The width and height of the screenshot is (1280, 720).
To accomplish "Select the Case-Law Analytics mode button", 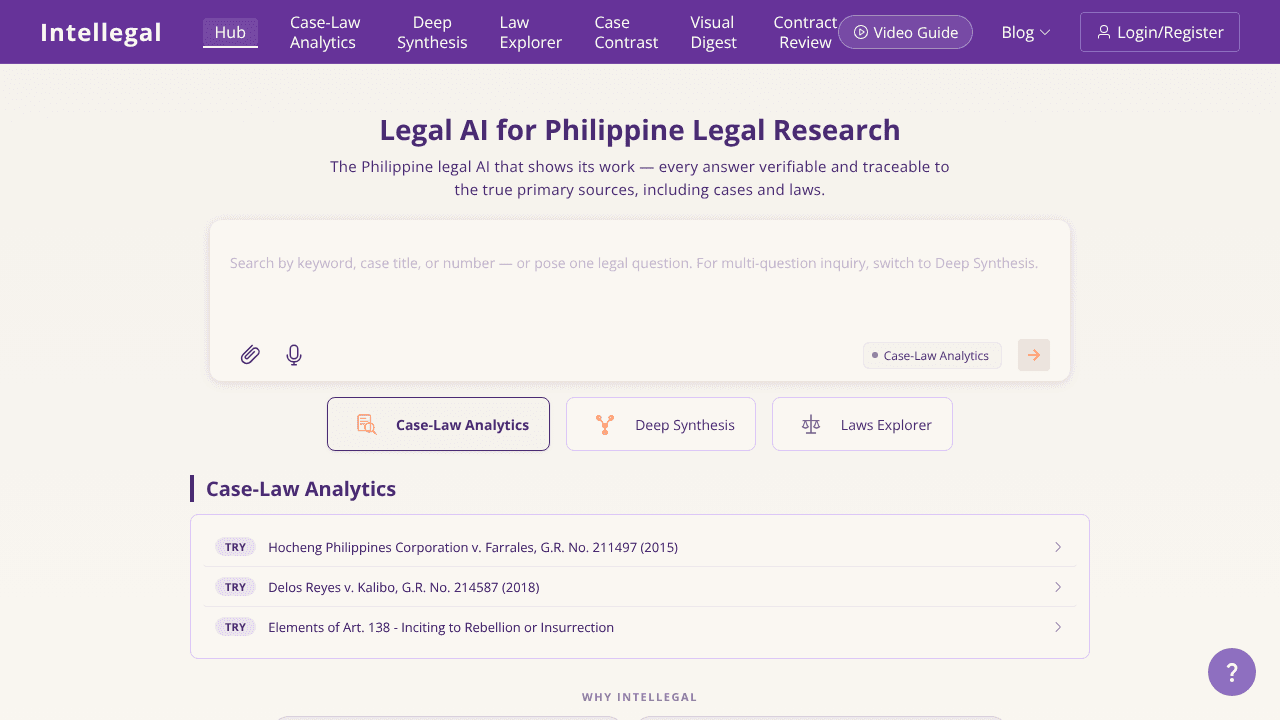I will tap(438, 424).
